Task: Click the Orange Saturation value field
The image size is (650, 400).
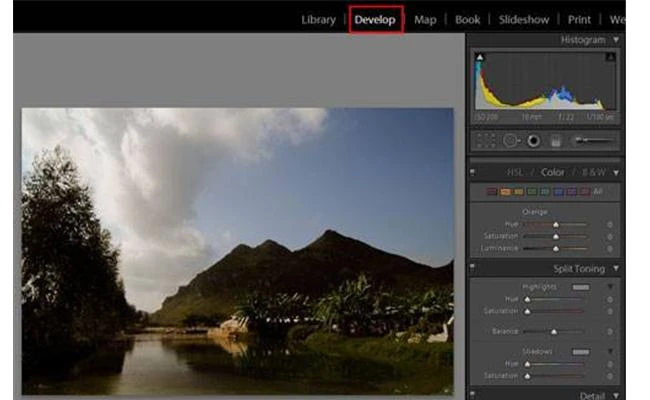Action: 610,237
